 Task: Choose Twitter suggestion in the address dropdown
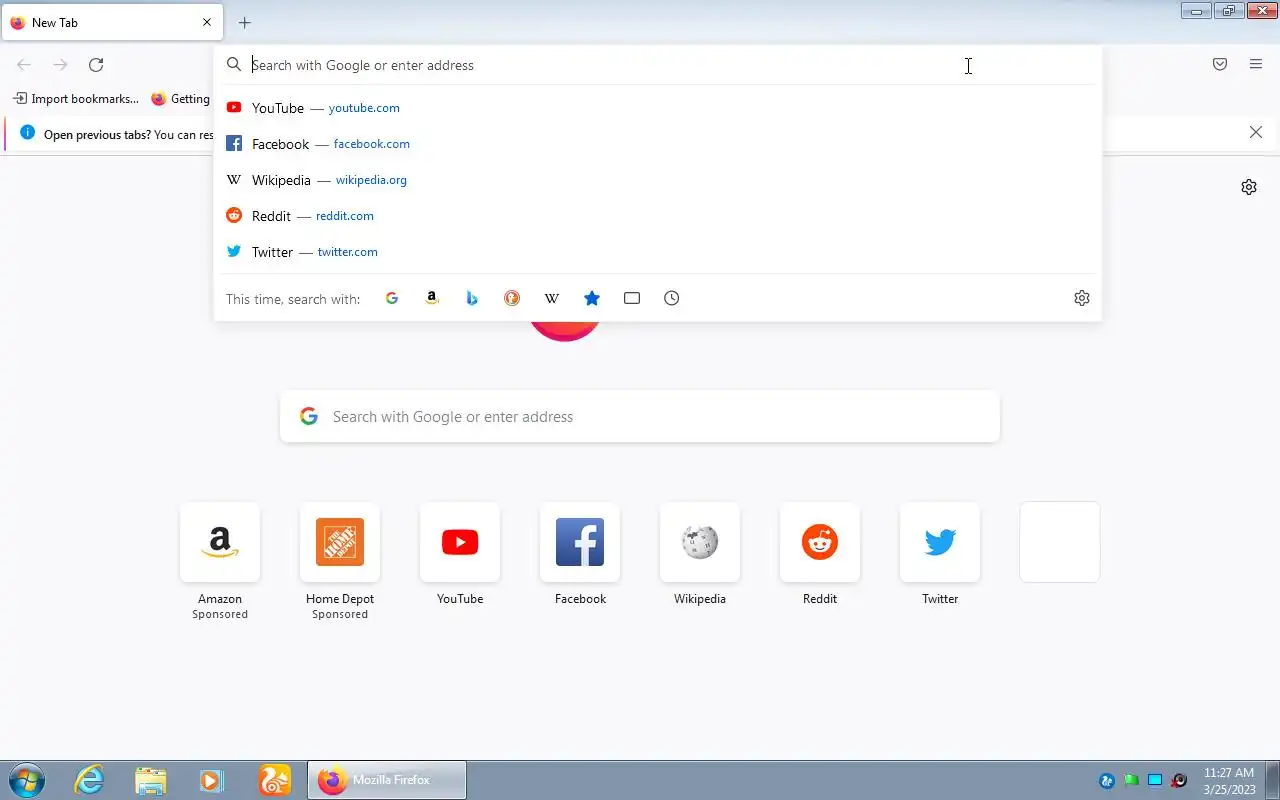658,252
